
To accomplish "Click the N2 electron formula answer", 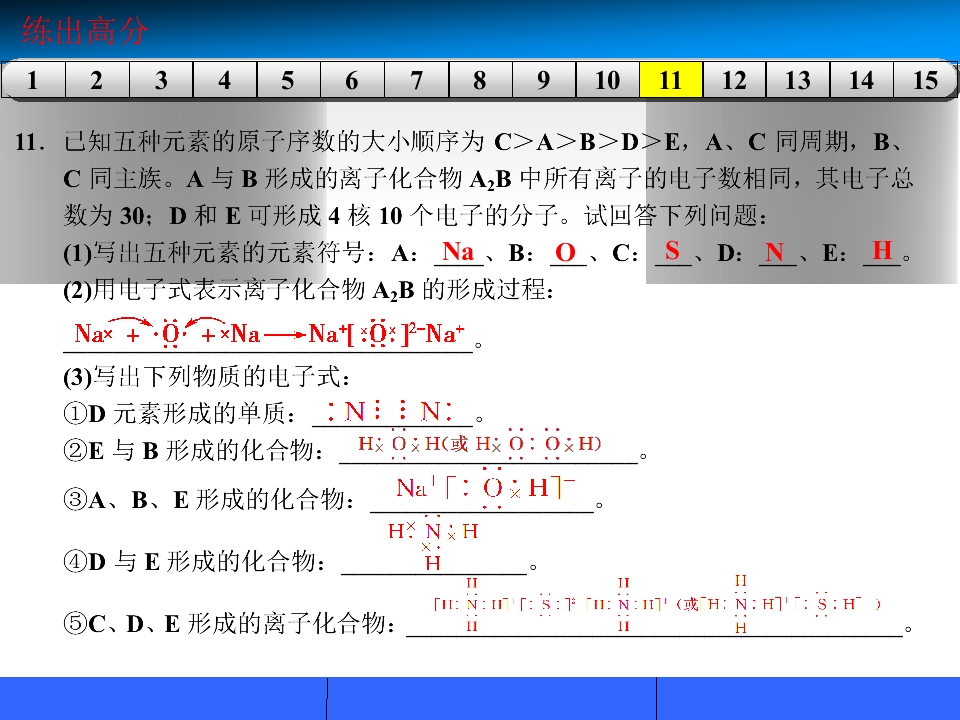I will [x=390, y=411].
